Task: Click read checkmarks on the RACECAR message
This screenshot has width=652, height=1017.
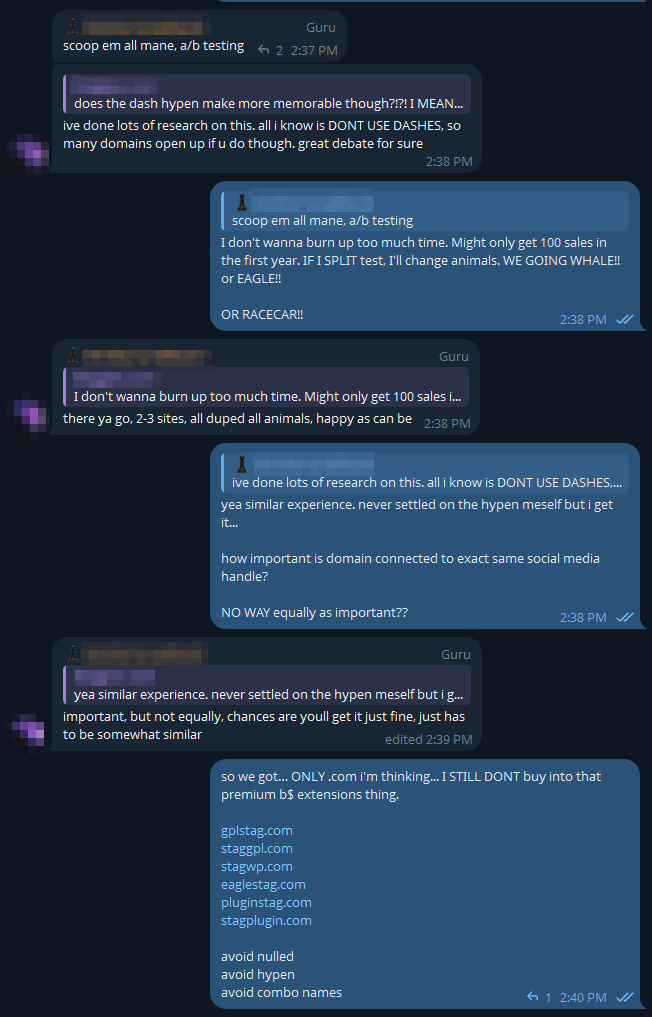Action: 625,319
